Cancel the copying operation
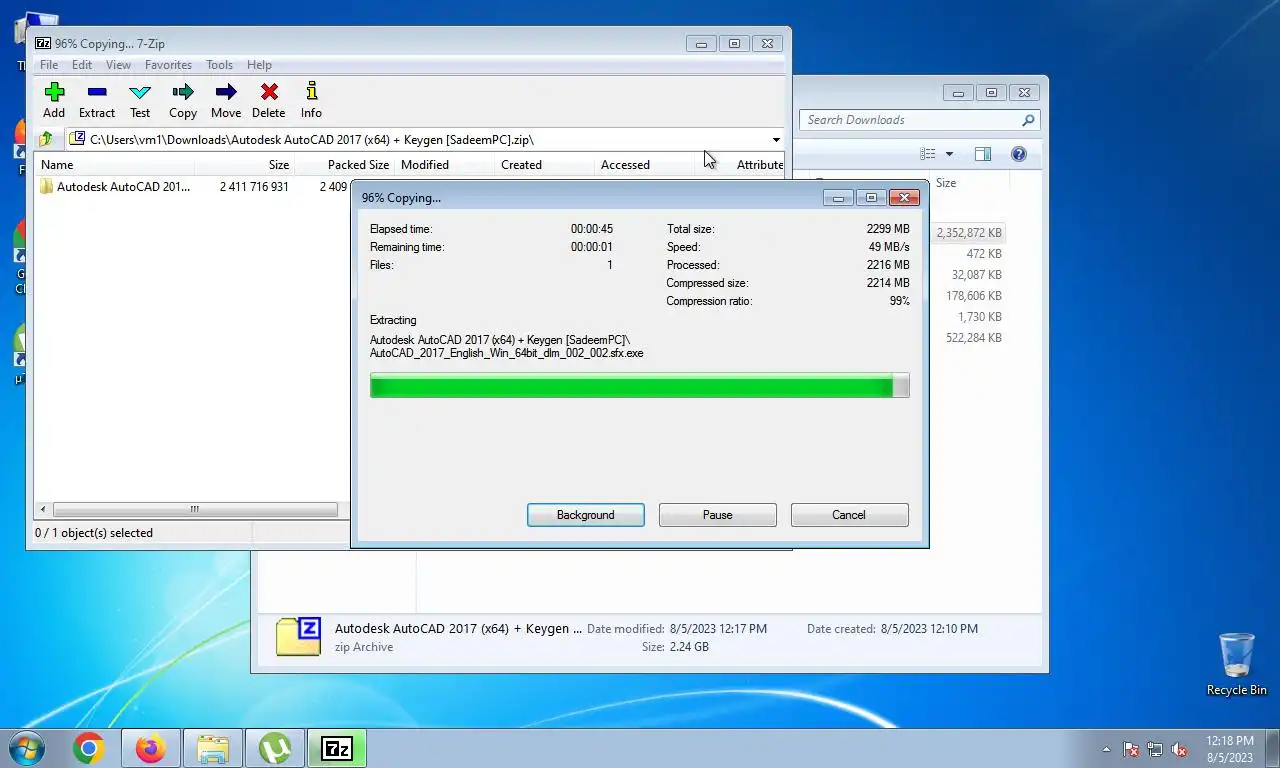1280x768 pixels. pyautogui.click(x=849, y=515)
